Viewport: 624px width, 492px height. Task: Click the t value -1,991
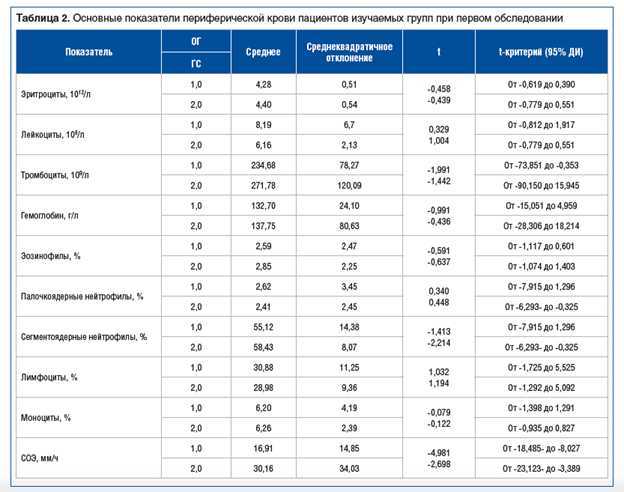pyautogui.click(x=439, y=170)
